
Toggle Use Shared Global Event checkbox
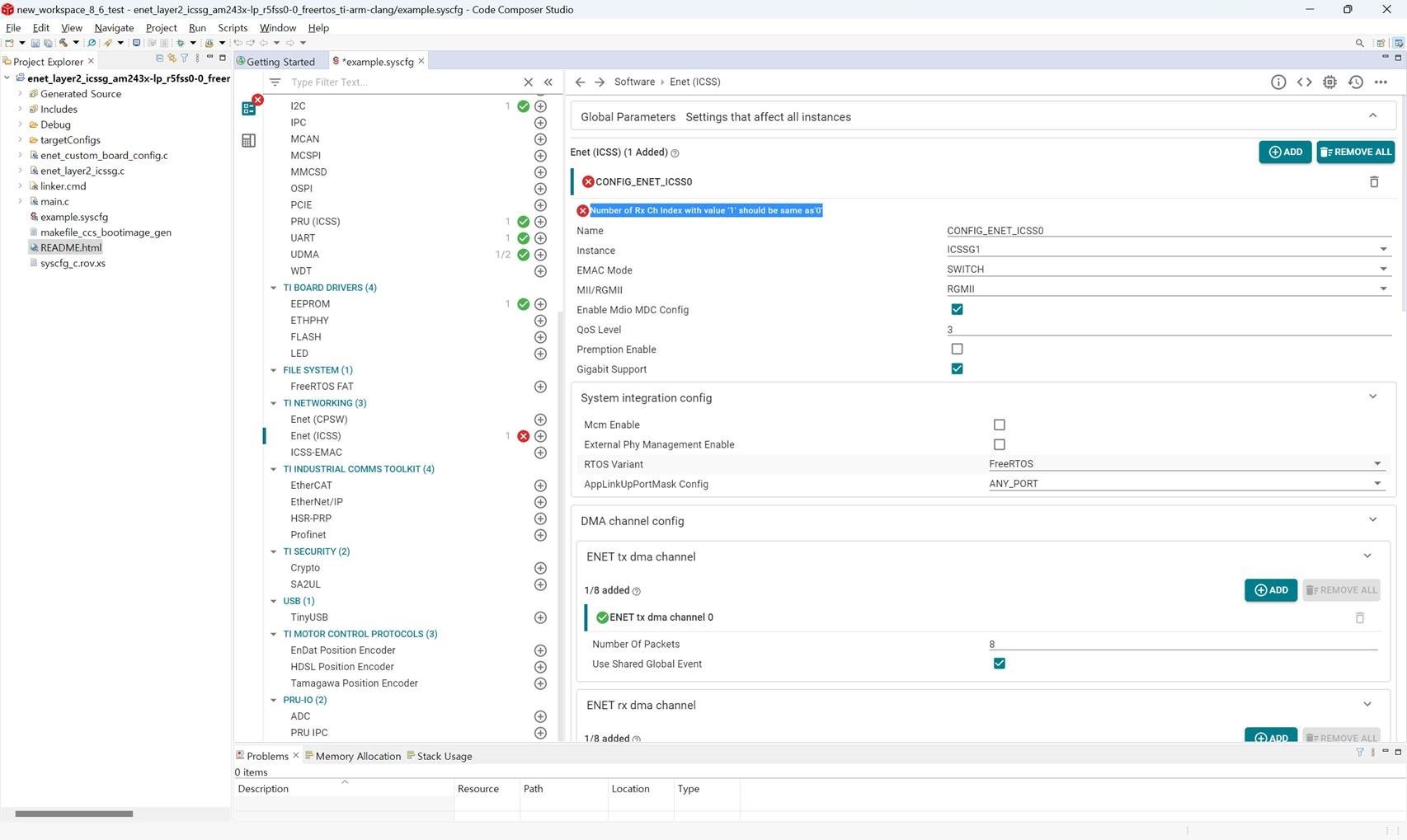[x=999, y=664]
